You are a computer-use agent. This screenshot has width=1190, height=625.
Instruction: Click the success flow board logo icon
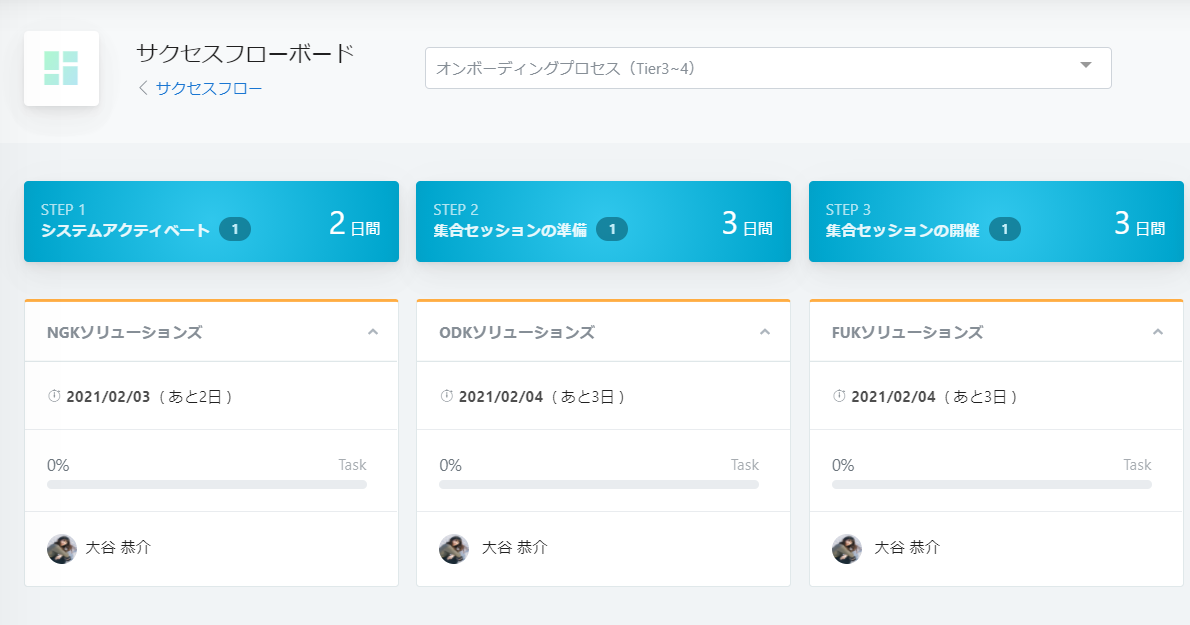pos(61,68)
